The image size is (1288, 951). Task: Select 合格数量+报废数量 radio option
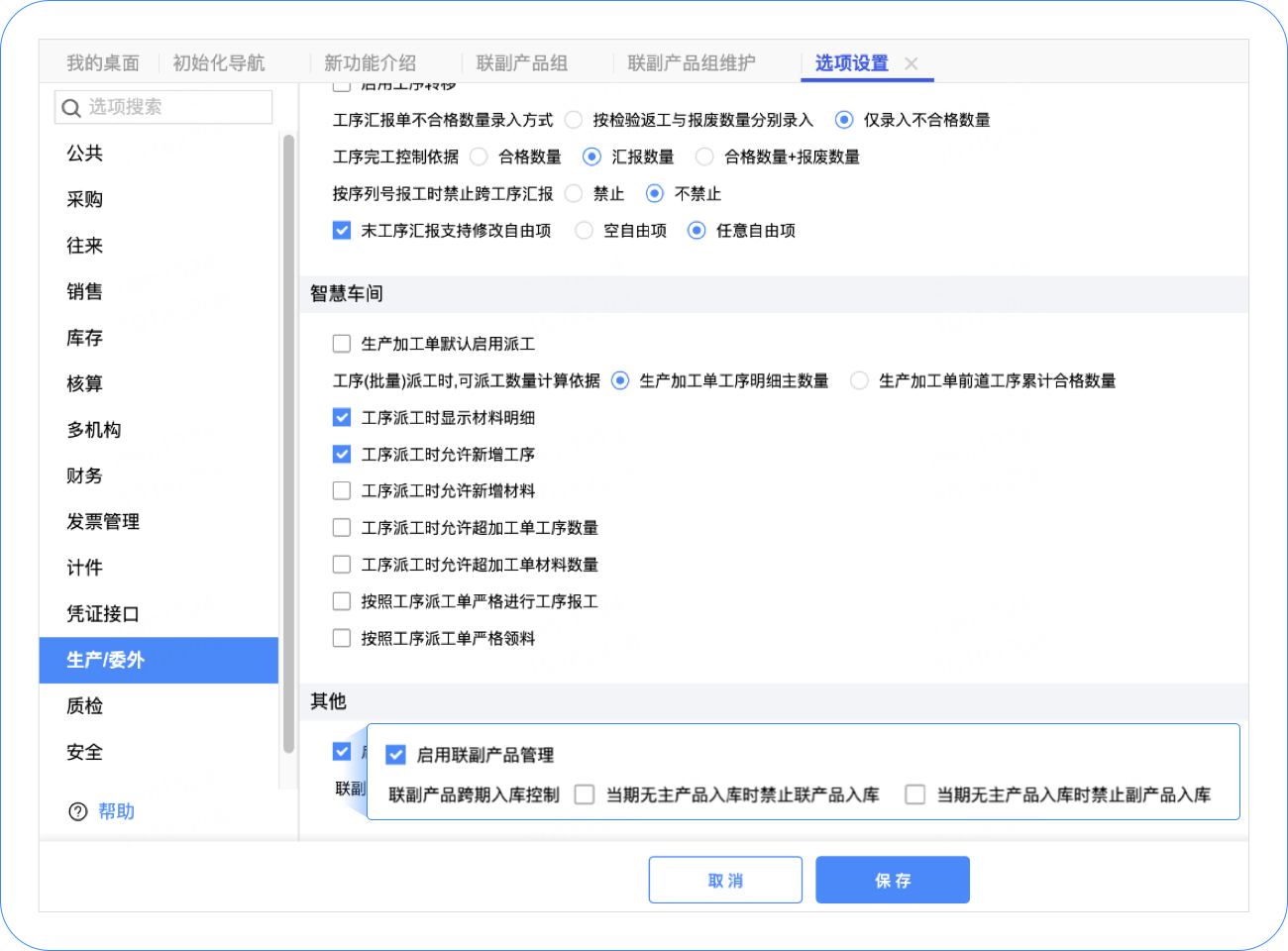704,157
